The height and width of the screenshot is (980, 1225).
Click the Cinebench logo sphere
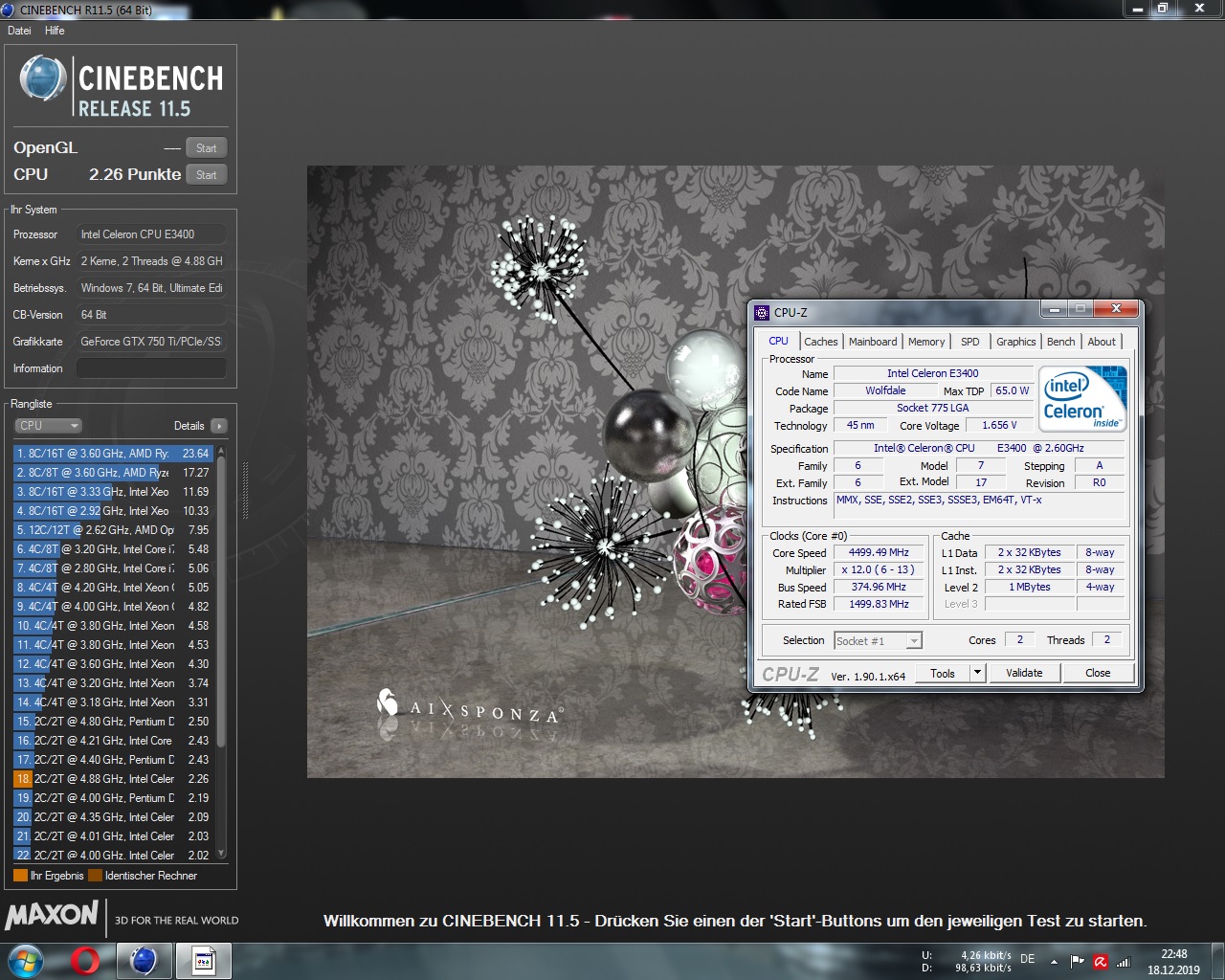(42, 78)
